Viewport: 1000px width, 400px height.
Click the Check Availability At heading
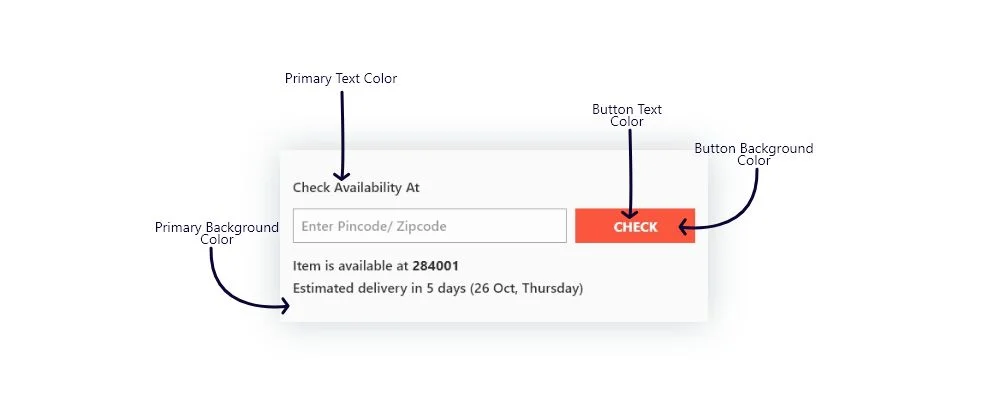(x=357, y=187)
